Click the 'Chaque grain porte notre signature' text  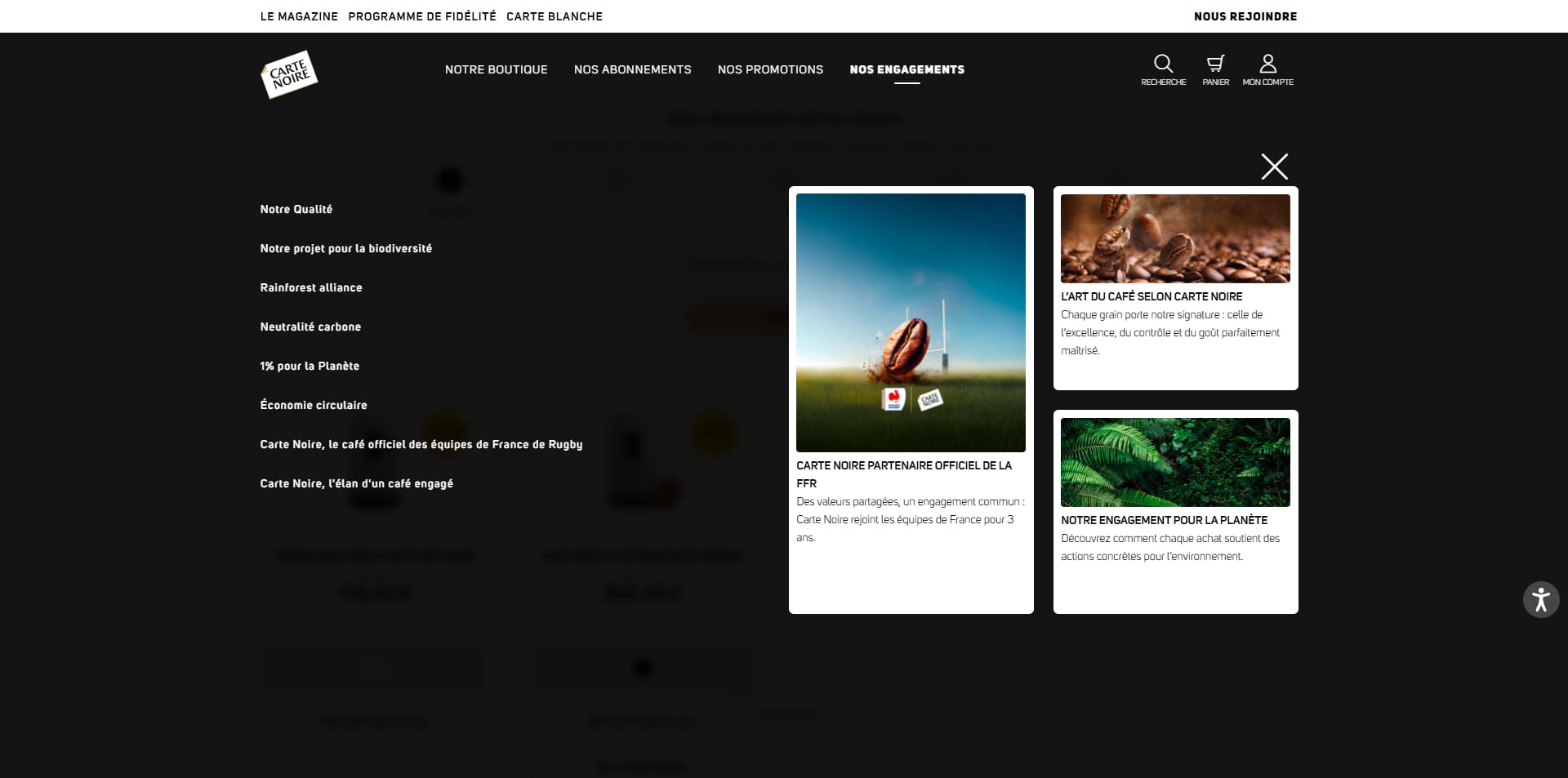click(1170, 332)
